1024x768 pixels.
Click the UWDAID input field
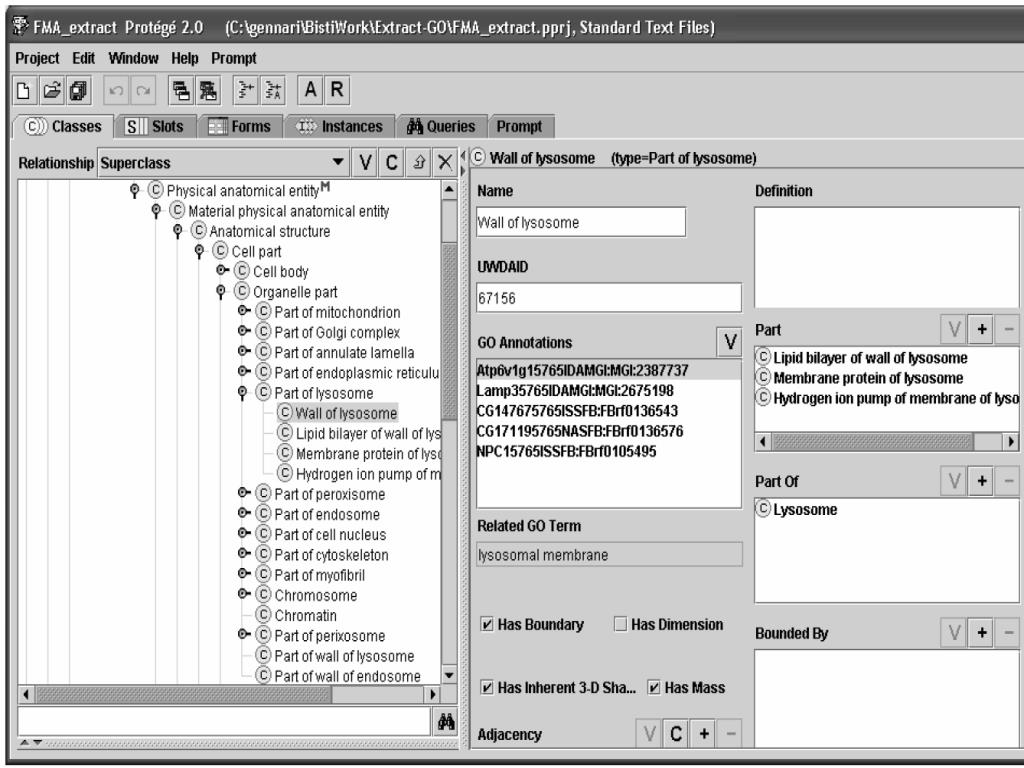(x=609, y=298)
